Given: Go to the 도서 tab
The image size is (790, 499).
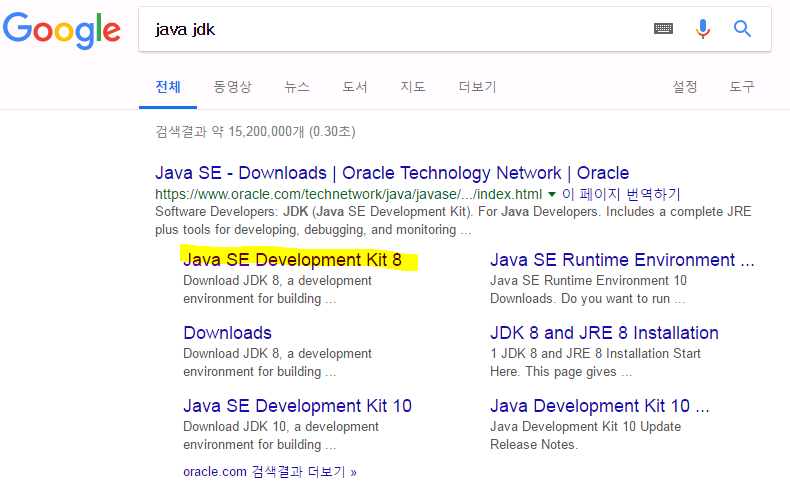Looking at the screenshot, I should coord(355,87).
